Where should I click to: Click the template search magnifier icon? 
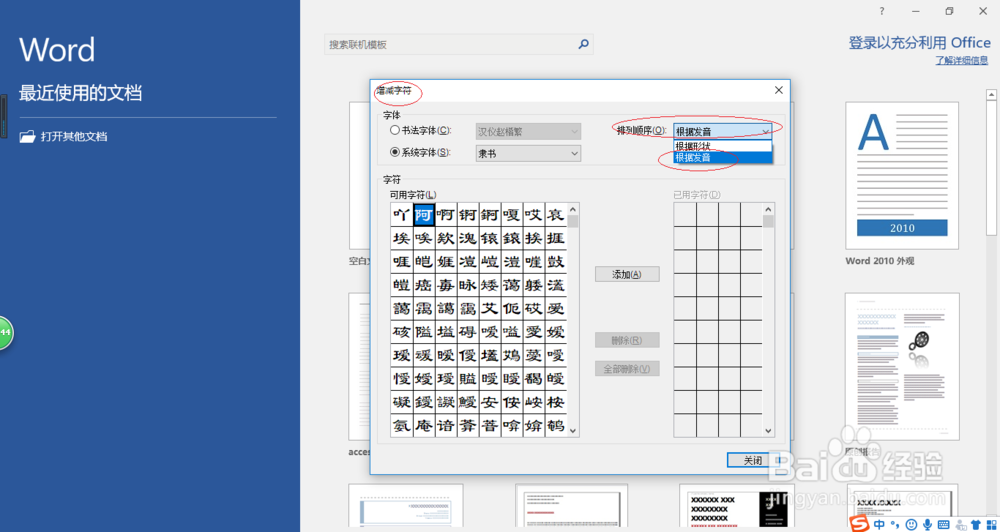(583, 44)
